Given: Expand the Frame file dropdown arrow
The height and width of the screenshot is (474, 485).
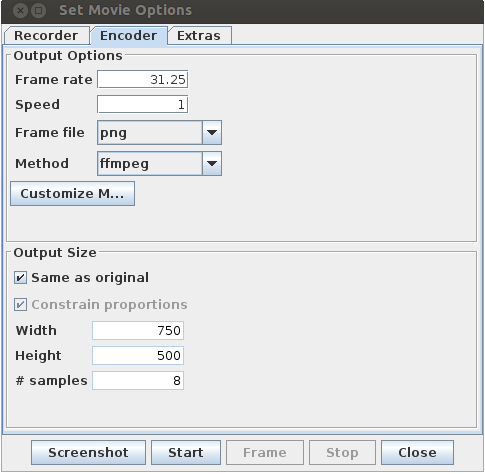Looking at the screenshot, I should (212, 133).
